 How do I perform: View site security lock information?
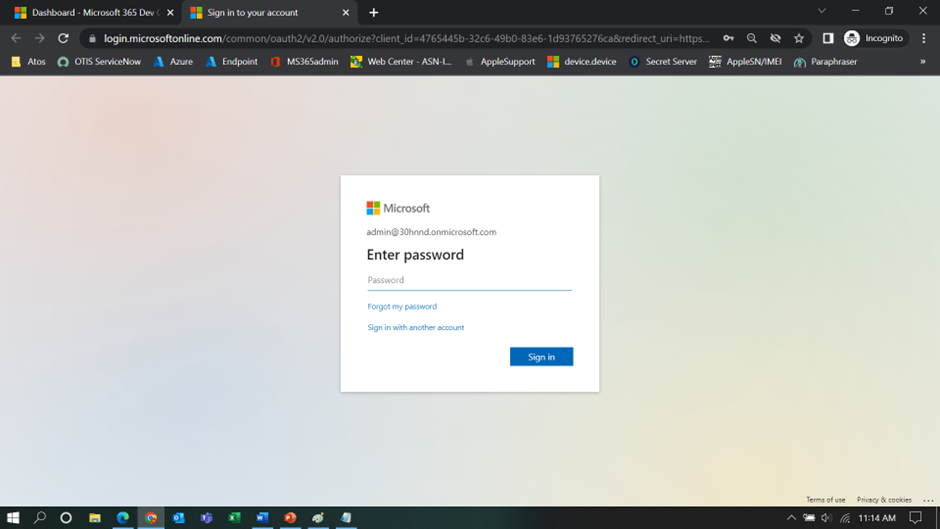click(x=92, y=38)
